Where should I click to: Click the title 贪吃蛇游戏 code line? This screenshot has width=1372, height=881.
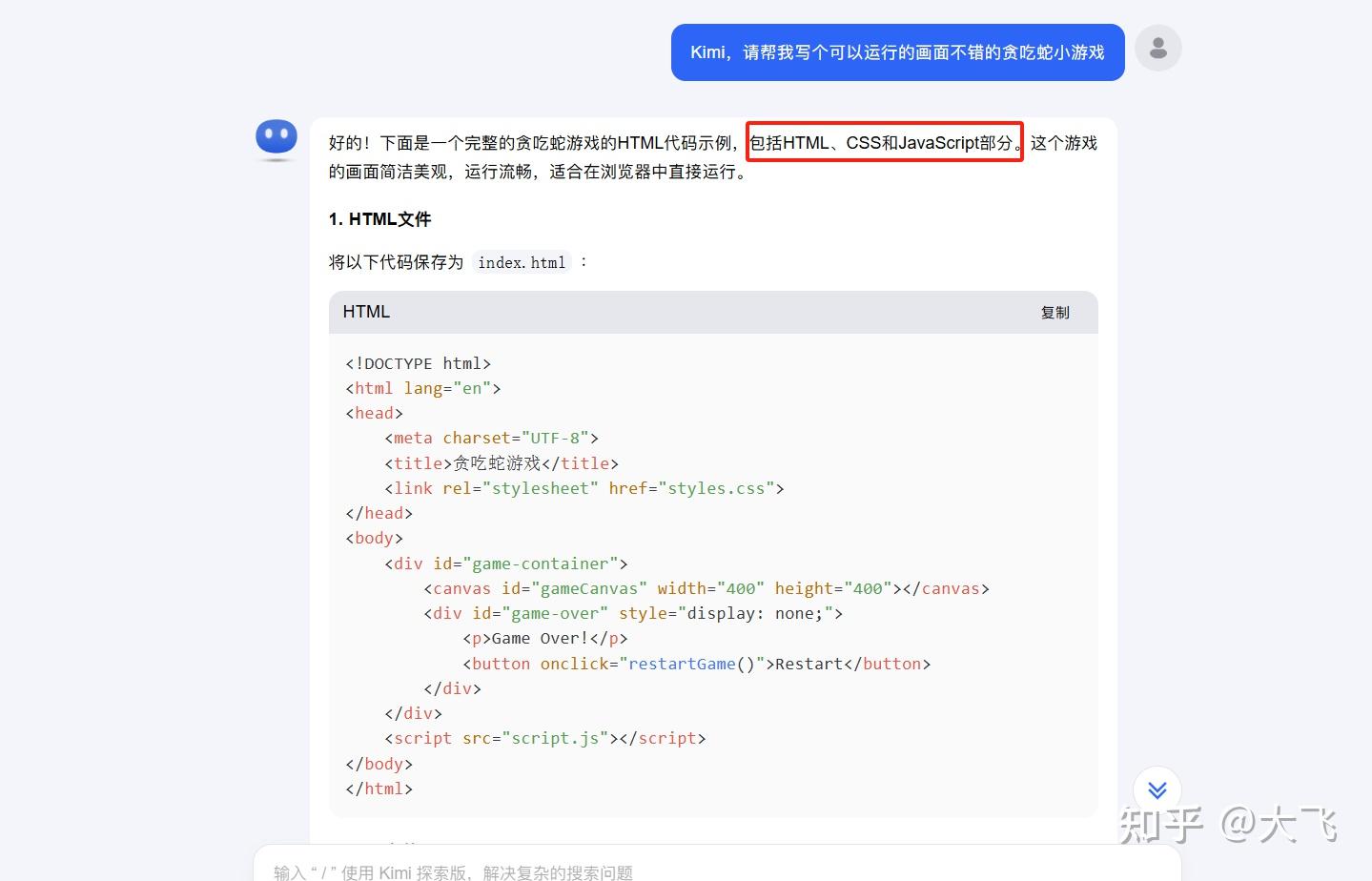pyautogui.click(x=502, y=463)
